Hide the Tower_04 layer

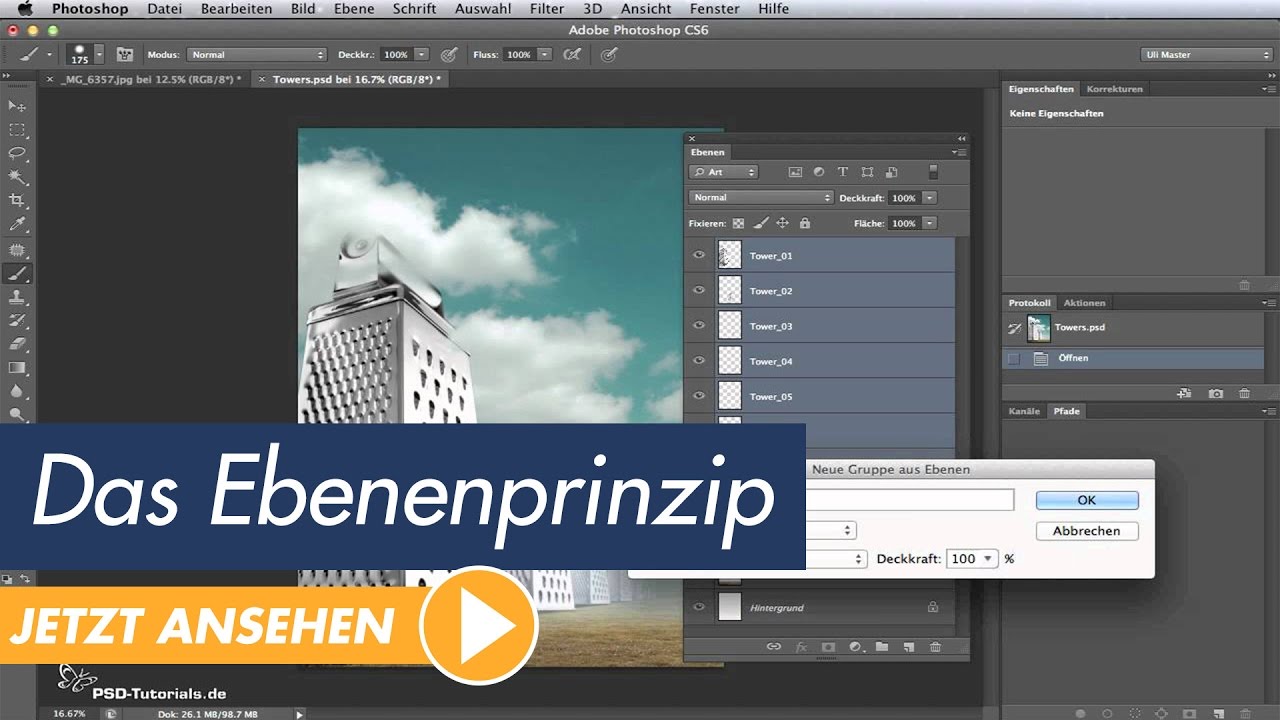click(x=699, y=361)
